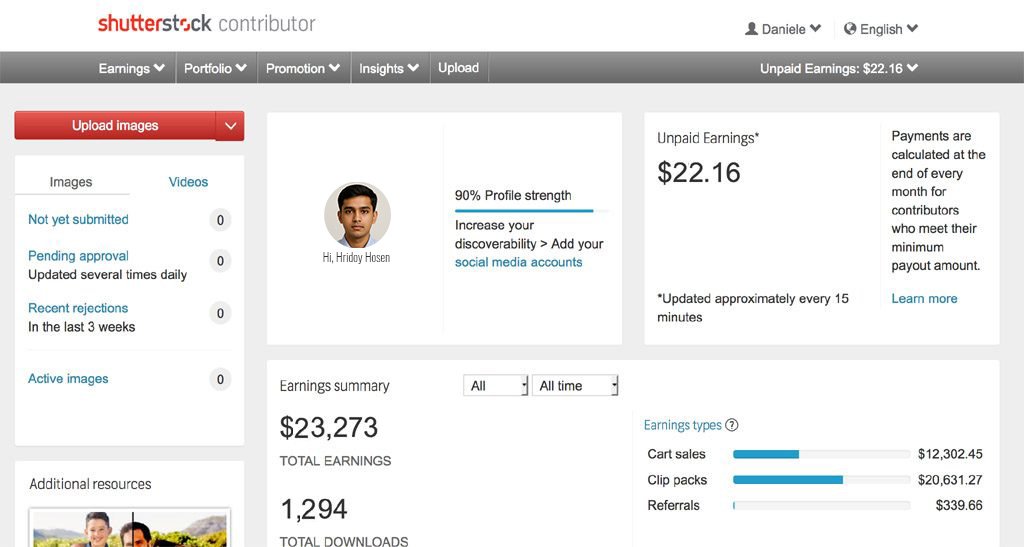
Task: Open the social media accounts link
Action: coord(518,262)
